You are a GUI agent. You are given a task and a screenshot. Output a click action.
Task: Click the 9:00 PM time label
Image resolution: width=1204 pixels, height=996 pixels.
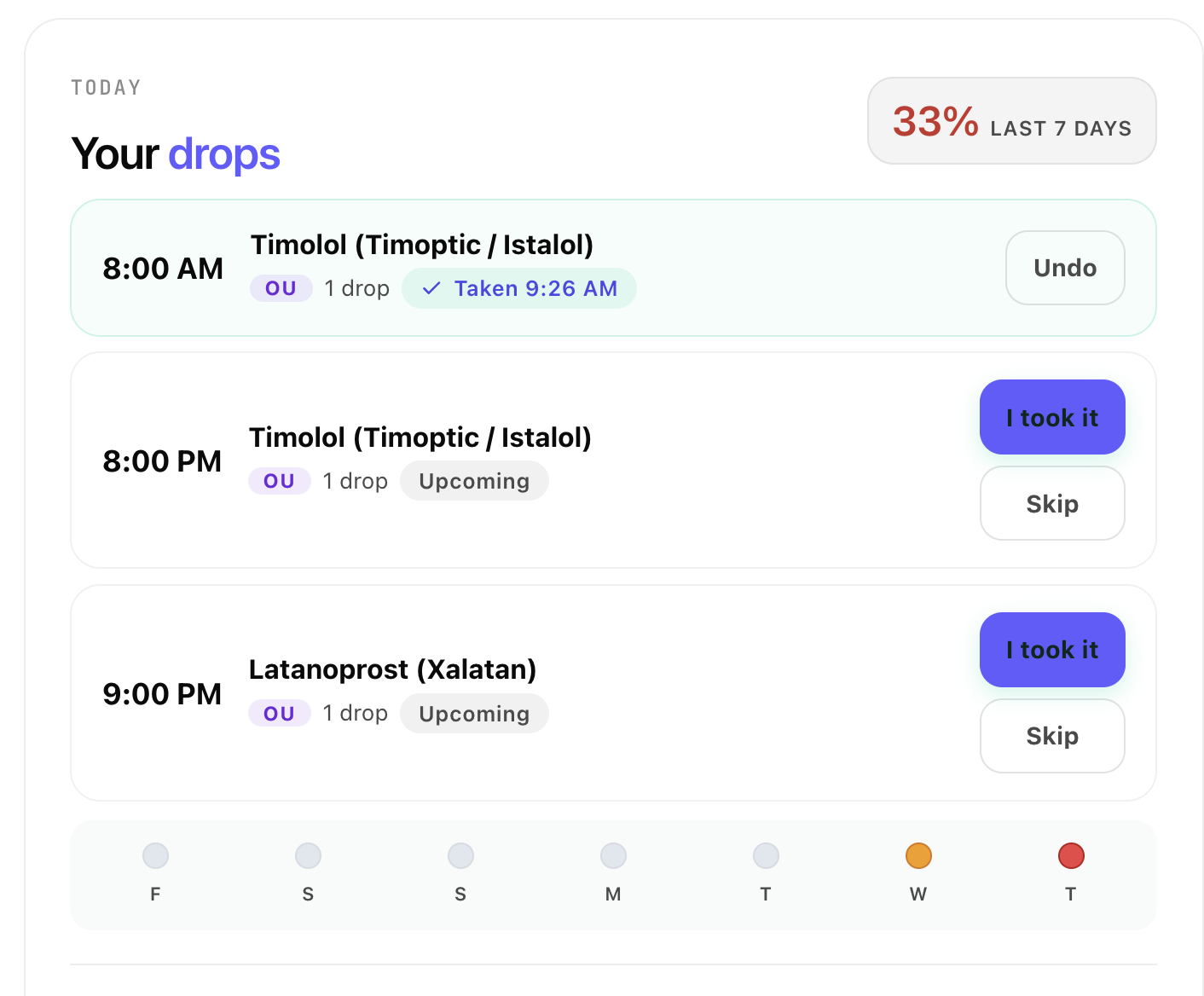(x=162, y=694)
